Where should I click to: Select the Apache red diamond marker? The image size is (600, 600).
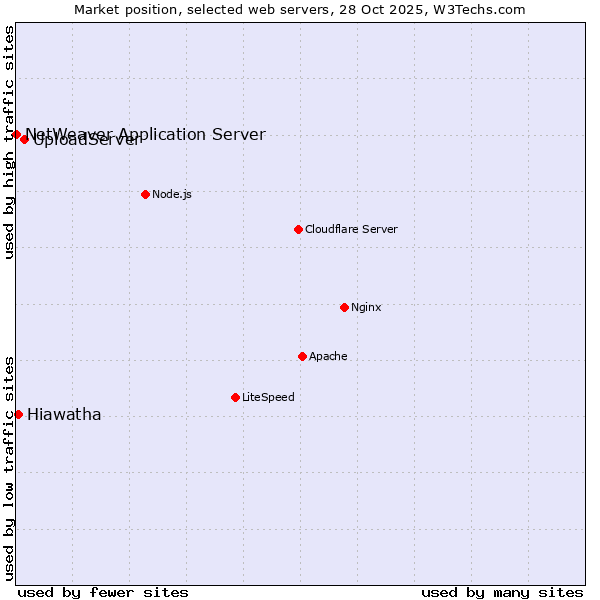click(302, 356)
